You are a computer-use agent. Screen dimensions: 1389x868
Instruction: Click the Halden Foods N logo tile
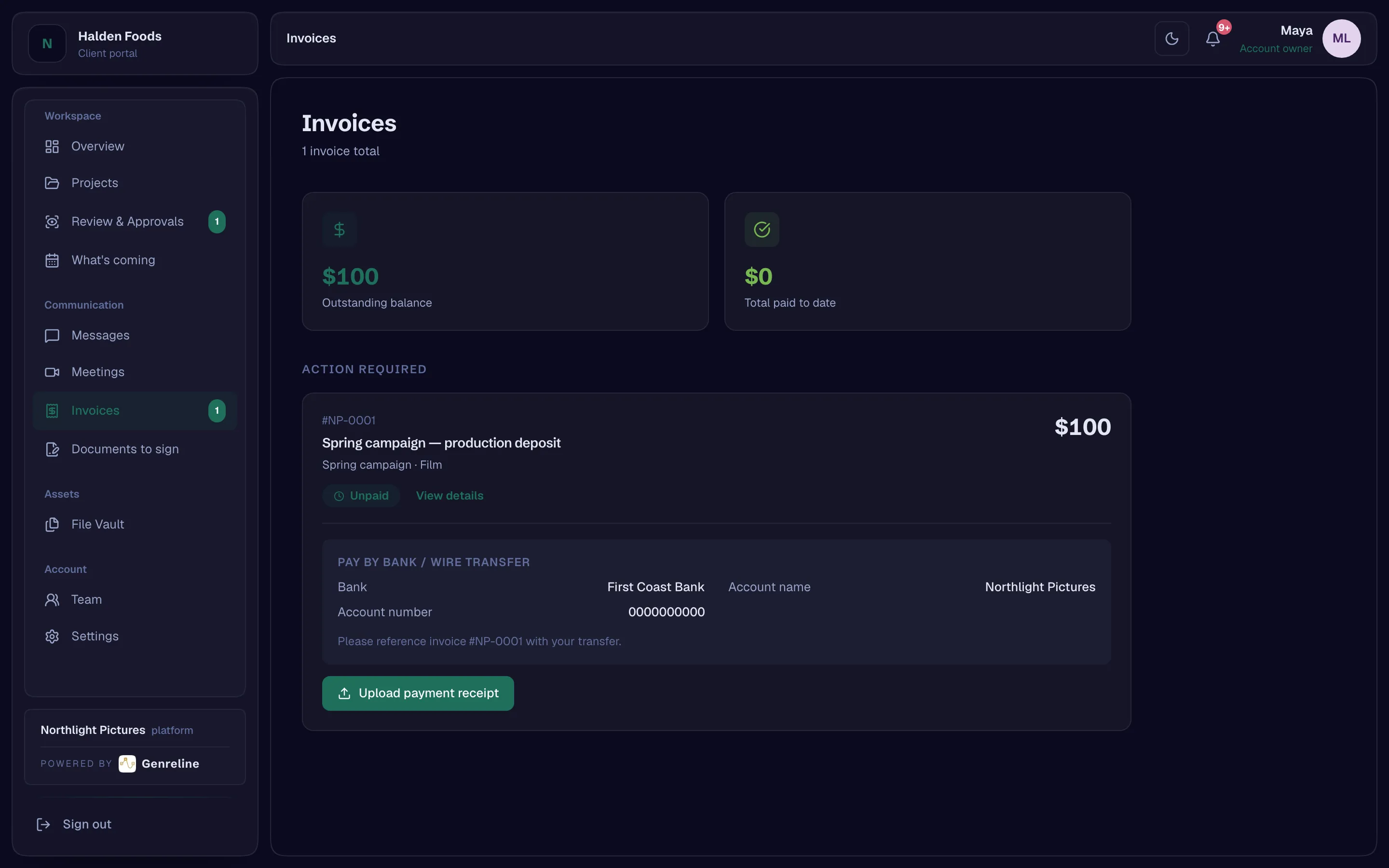click(x=47, y=43)
